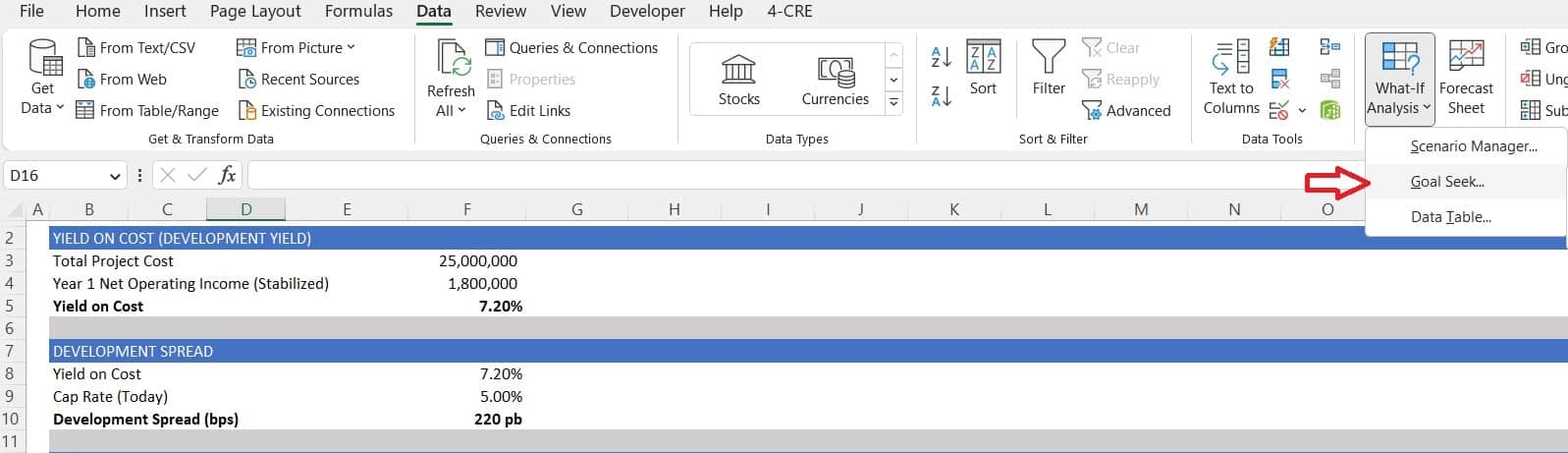1568x453 pixels.
Task: Expand the Data Types gallery
Action: pos(893,101)
